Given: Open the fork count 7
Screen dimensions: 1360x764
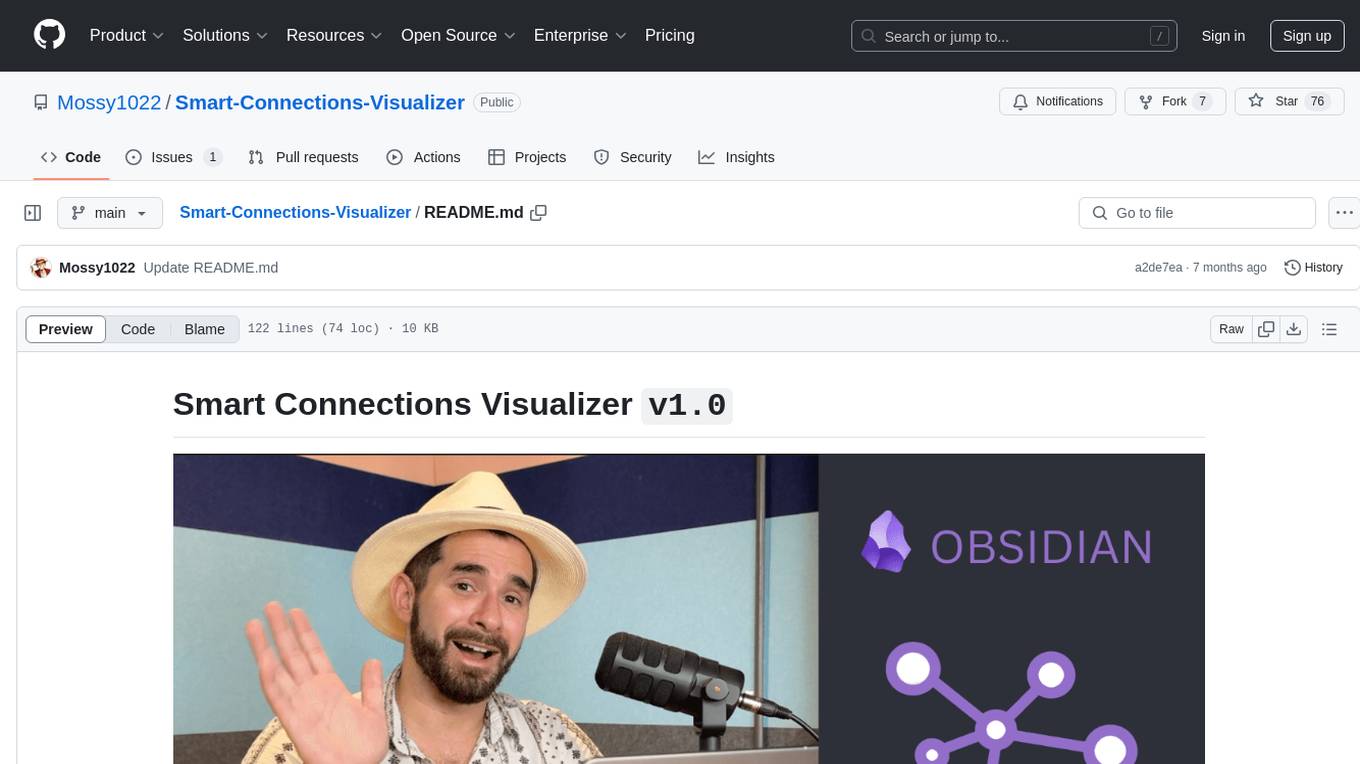Looking at the screenshot, I should pyautogui.click(x=1203, y=101).
